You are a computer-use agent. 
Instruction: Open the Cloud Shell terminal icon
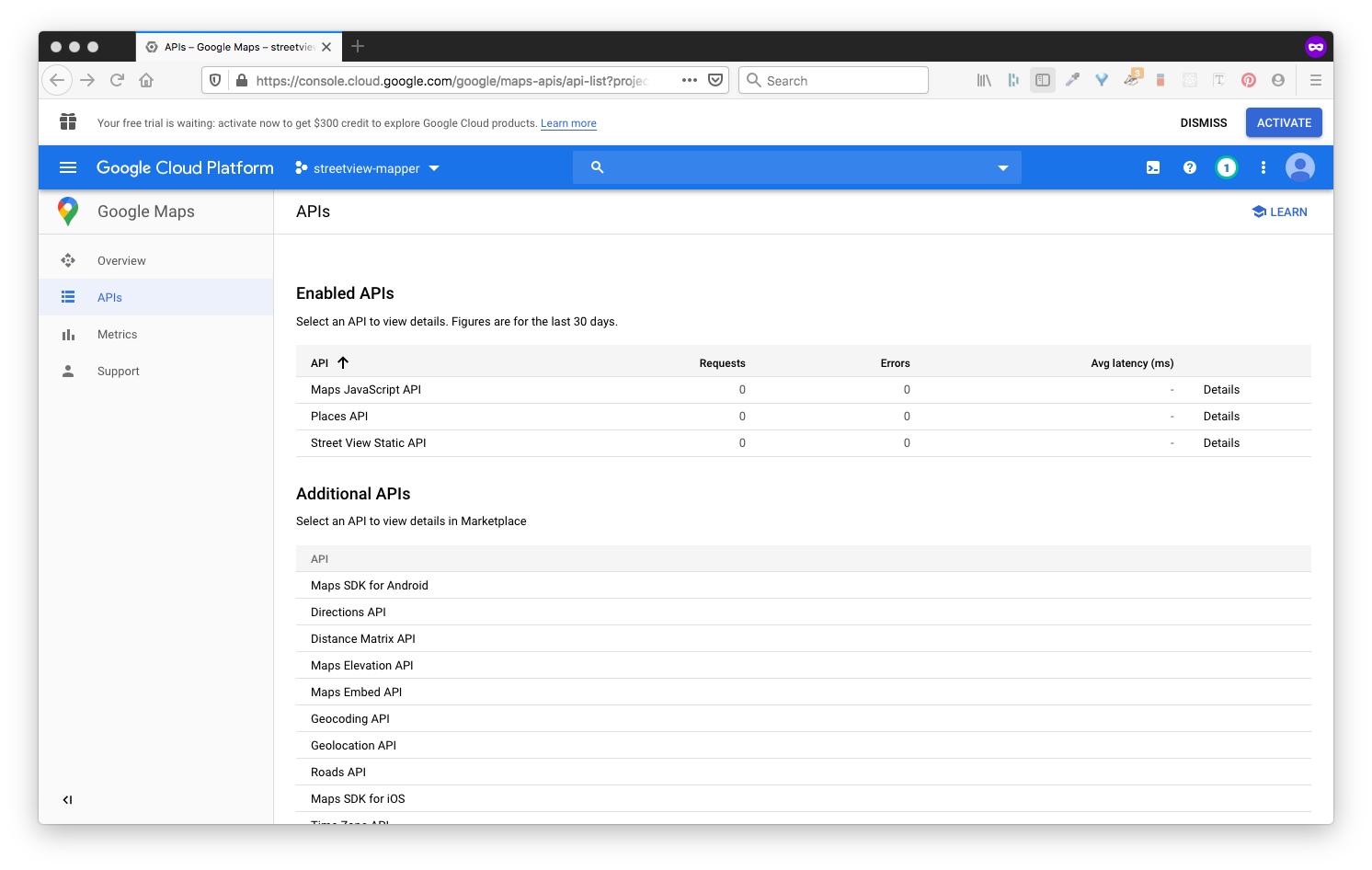click(x=1153, y=167)
